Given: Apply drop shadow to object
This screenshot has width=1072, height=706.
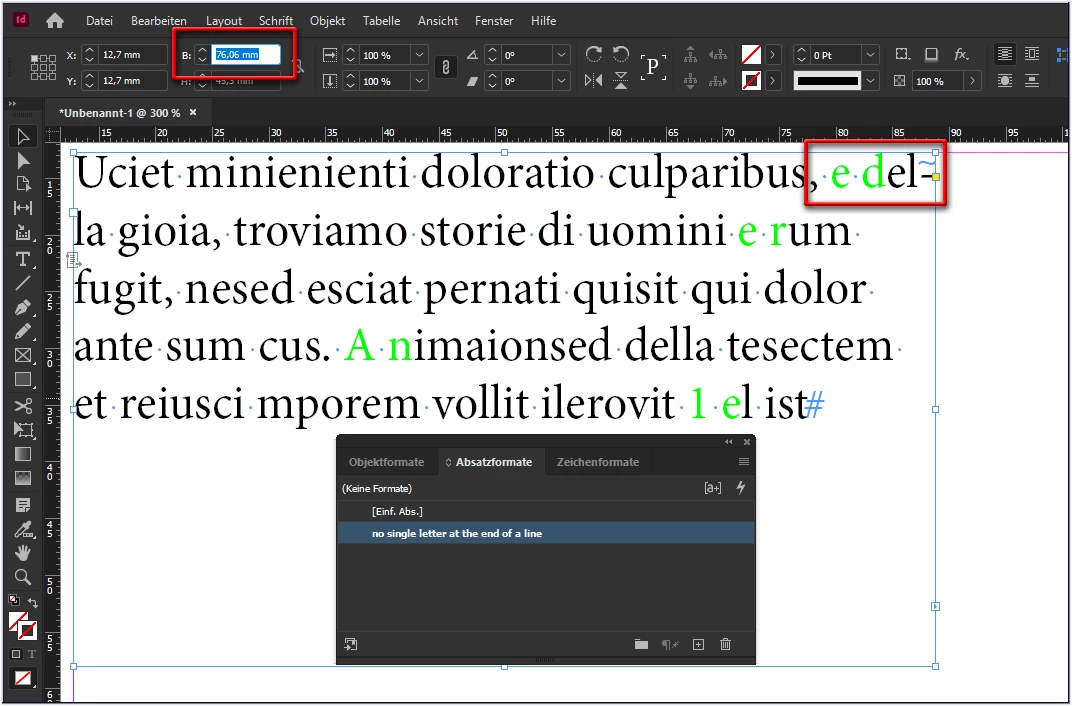Looking at the screenshot, I should pyautogui.click(x=931, y=55).
